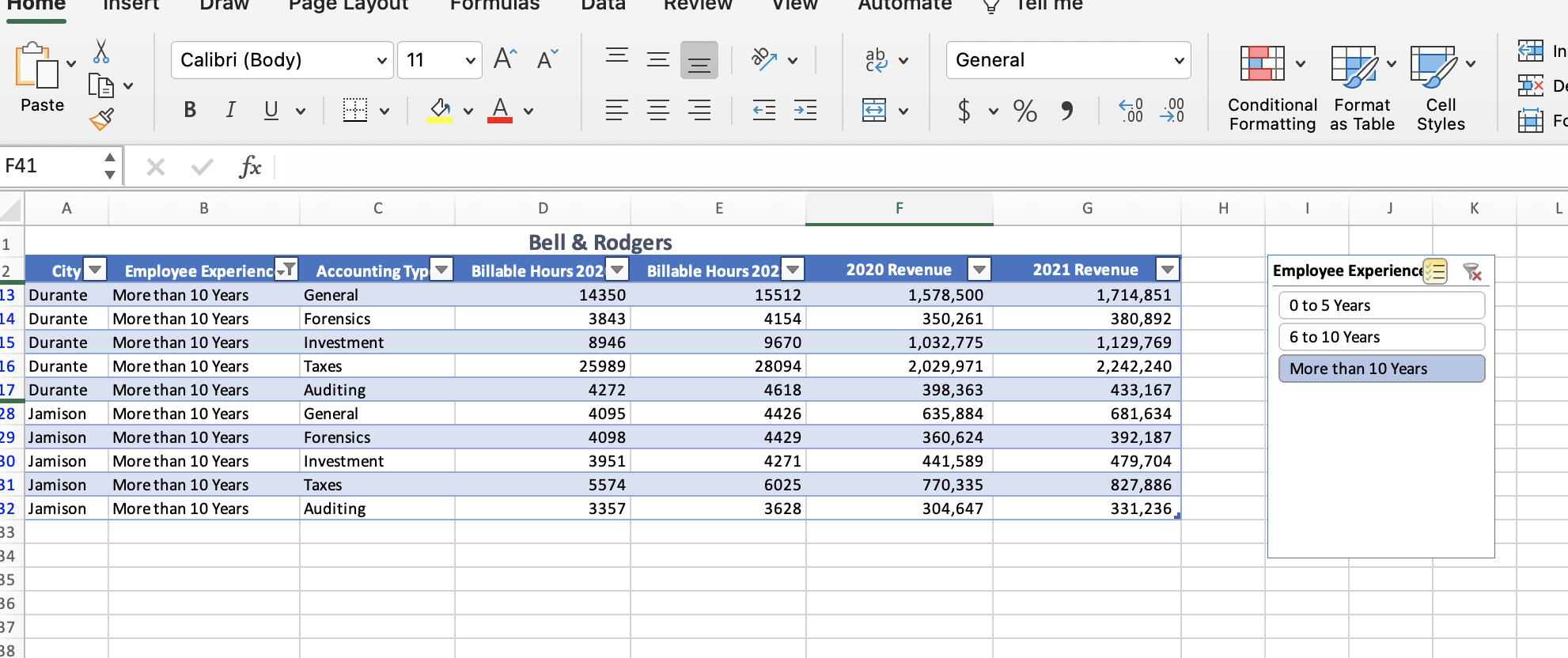Screen dimensions: 1568x658
Task: Apply accounting dollar format
Action: [x=964, y=110]
